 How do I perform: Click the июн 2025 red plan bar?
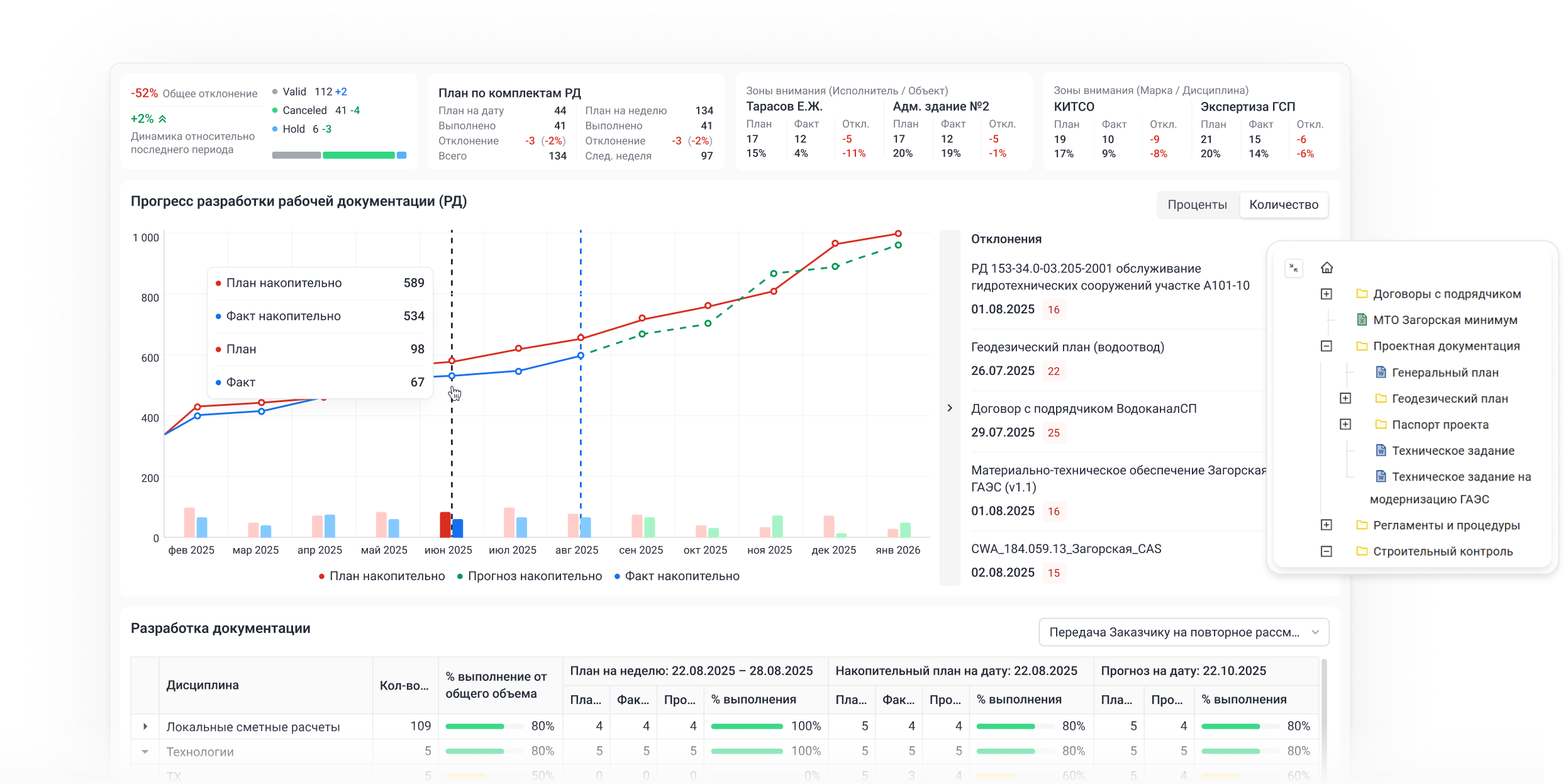(x=445, y=525)
